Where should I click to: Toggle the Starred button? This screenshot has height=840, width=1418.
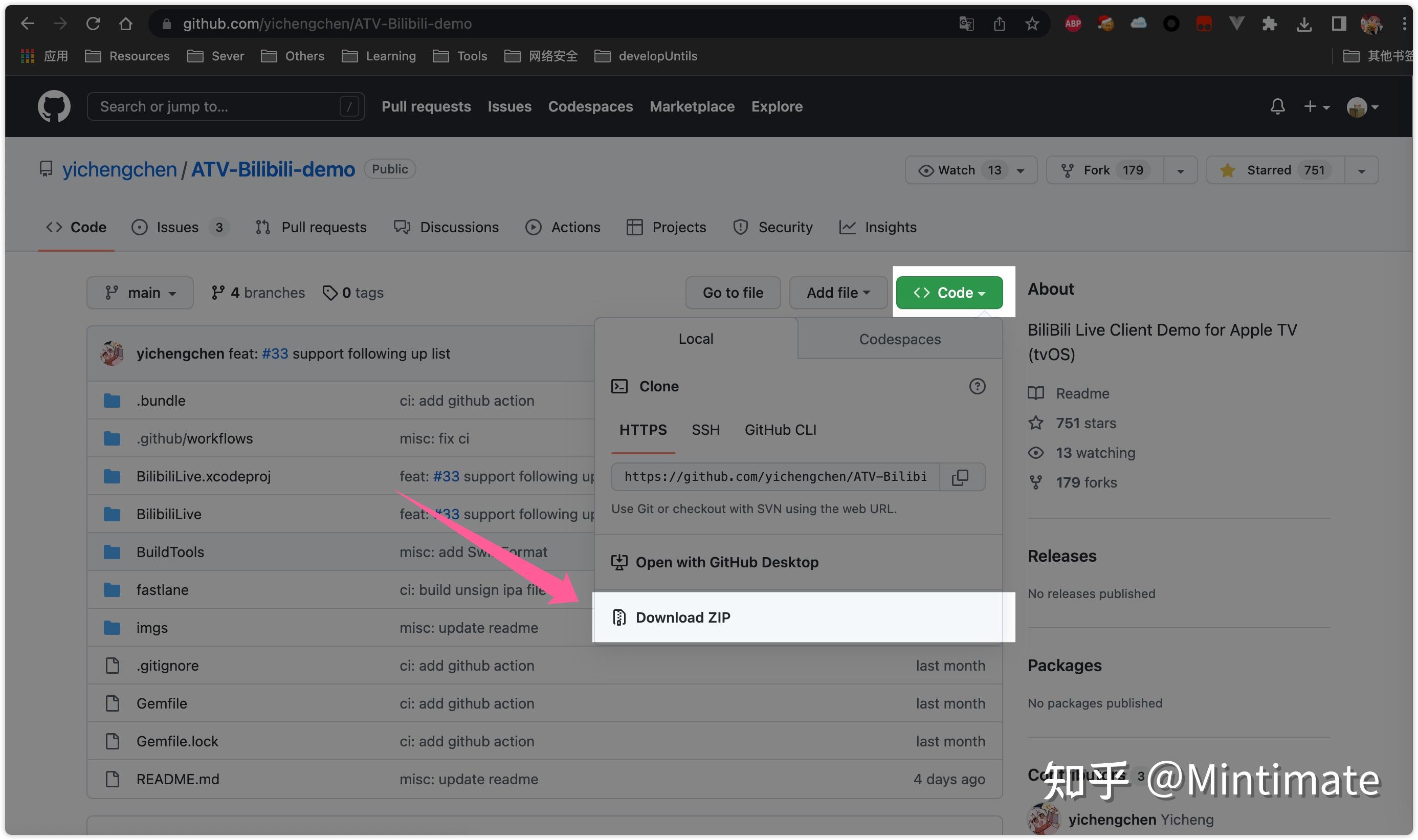click(x=1268, y=170)
